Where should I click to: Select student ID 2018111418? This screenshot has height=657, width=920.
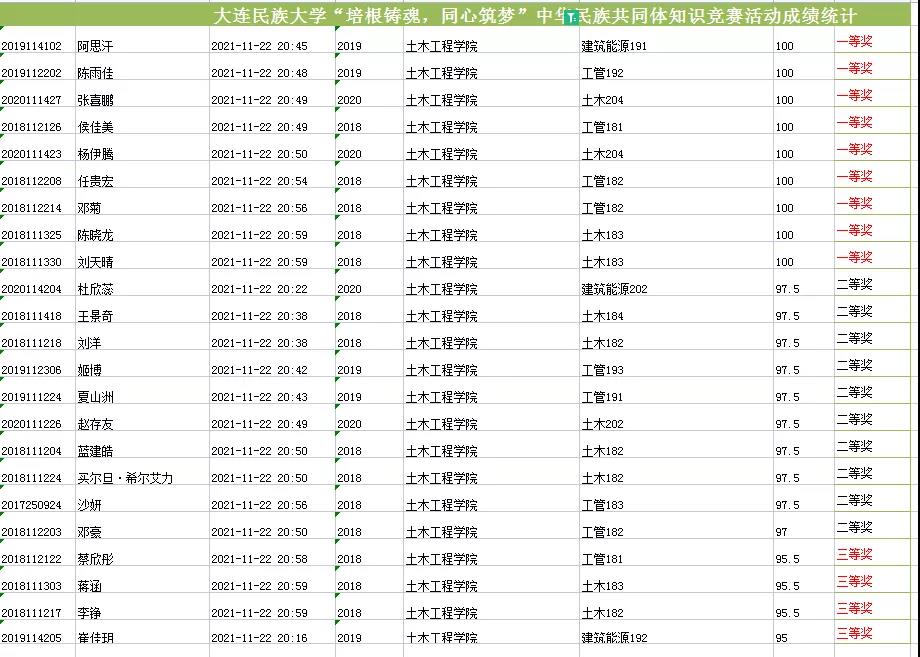(x=31, y=316)
